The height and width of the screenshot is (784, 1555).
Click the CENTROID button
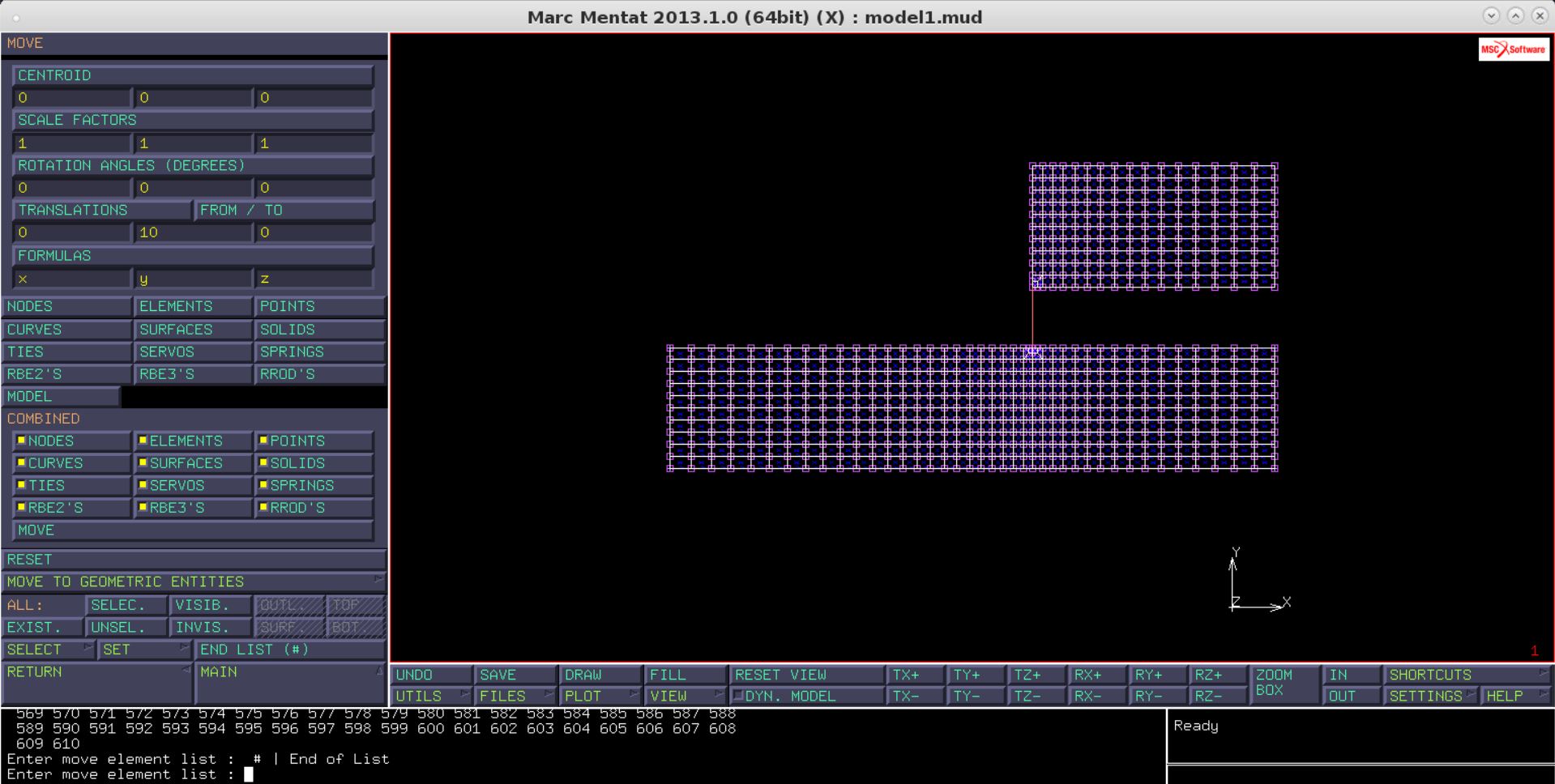(x=193, y=75)
